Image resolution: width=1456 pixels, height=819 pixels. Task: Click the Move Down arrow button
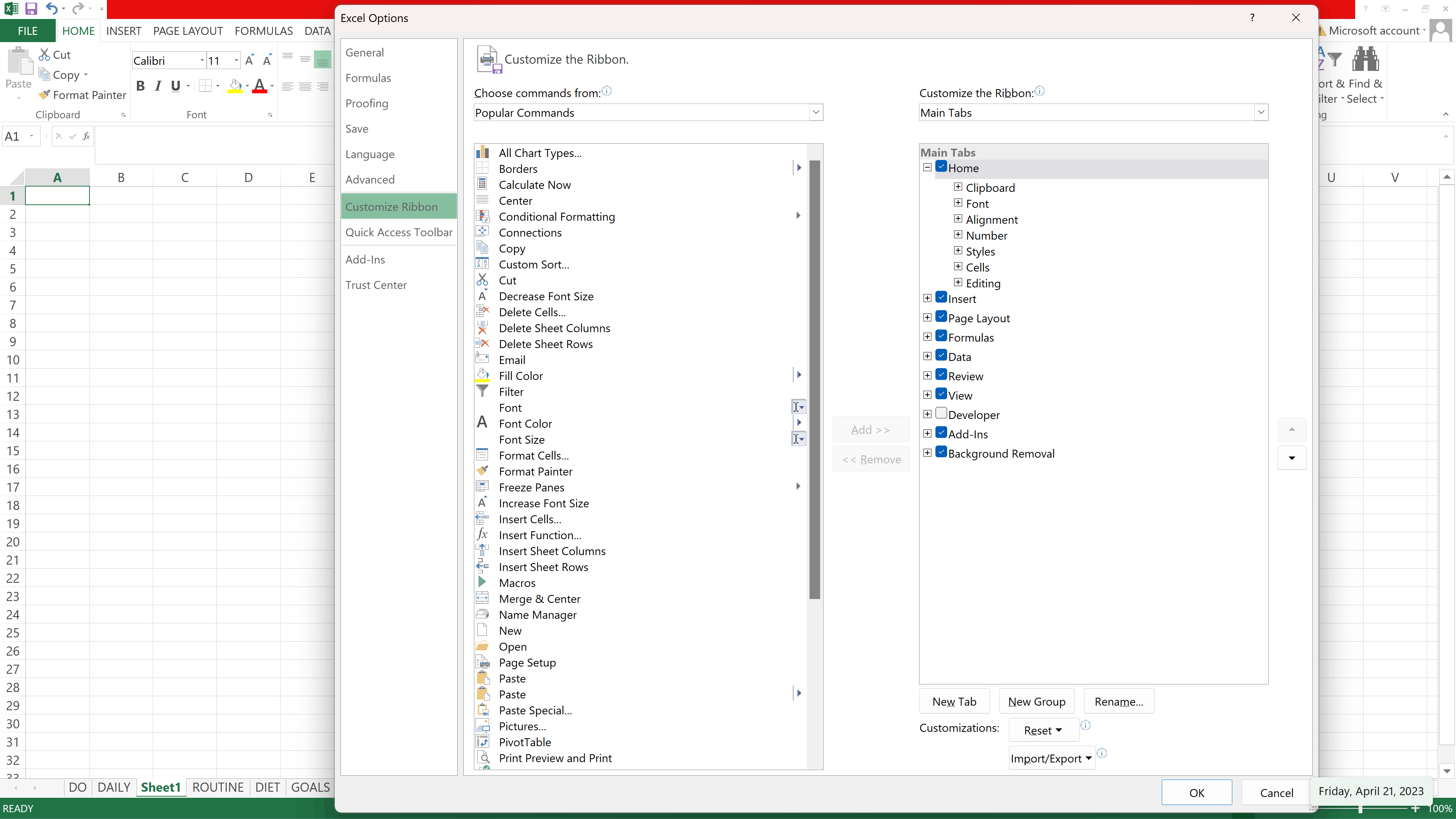pos(1291,458)
